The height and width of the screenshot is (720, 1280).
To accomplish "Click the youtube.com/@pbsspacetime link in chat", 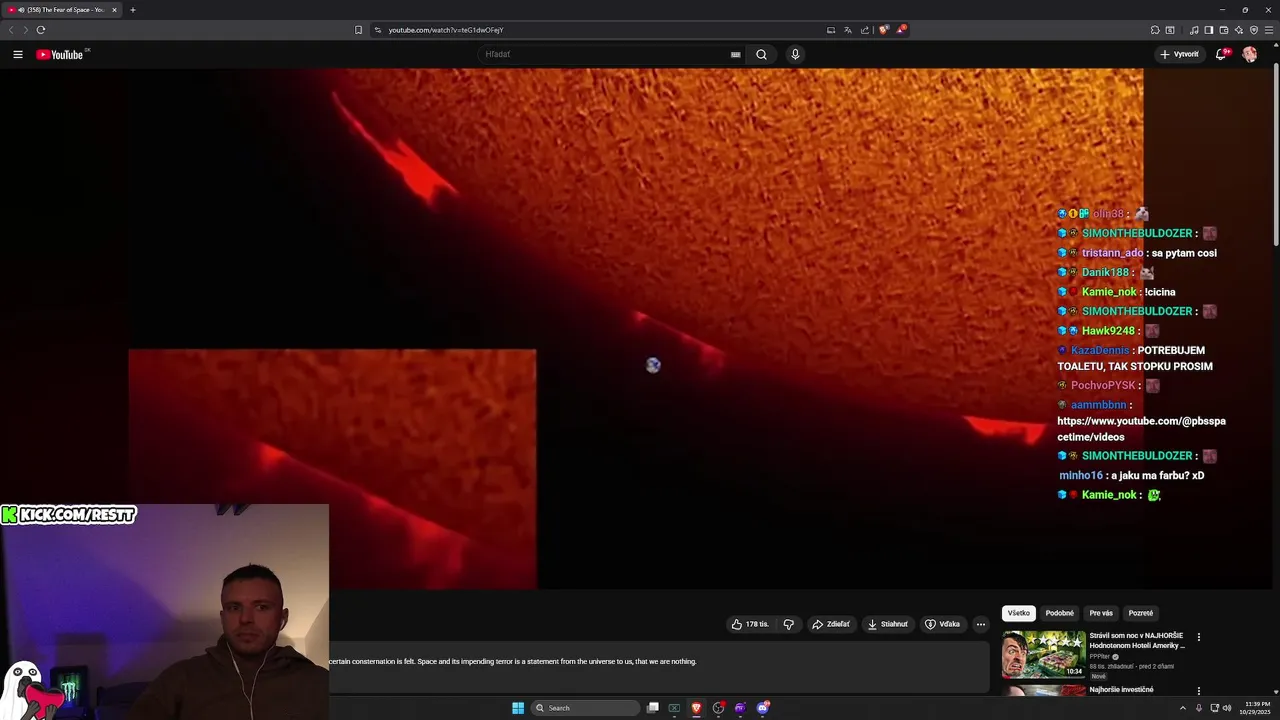I will pyautogui.click(x=1141, y=429).
